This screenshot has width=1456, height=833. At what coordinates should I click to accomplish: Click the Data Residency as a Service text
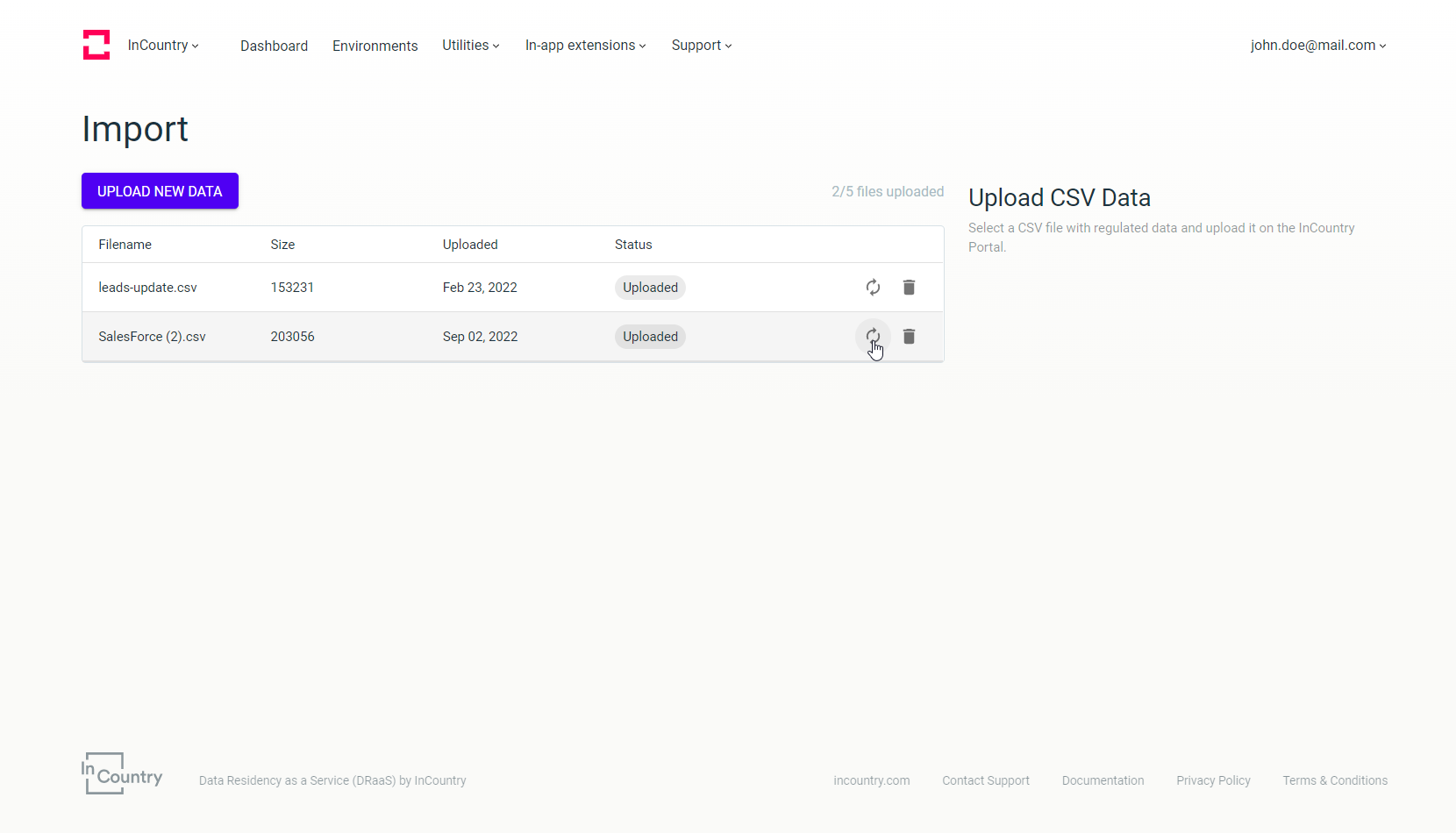pyautogui.click(x=332, y=780)
